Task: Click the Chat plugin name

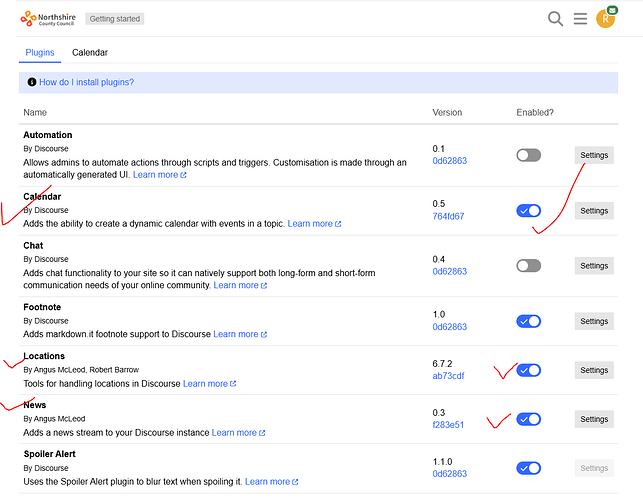Action: (x=33, y=246)
